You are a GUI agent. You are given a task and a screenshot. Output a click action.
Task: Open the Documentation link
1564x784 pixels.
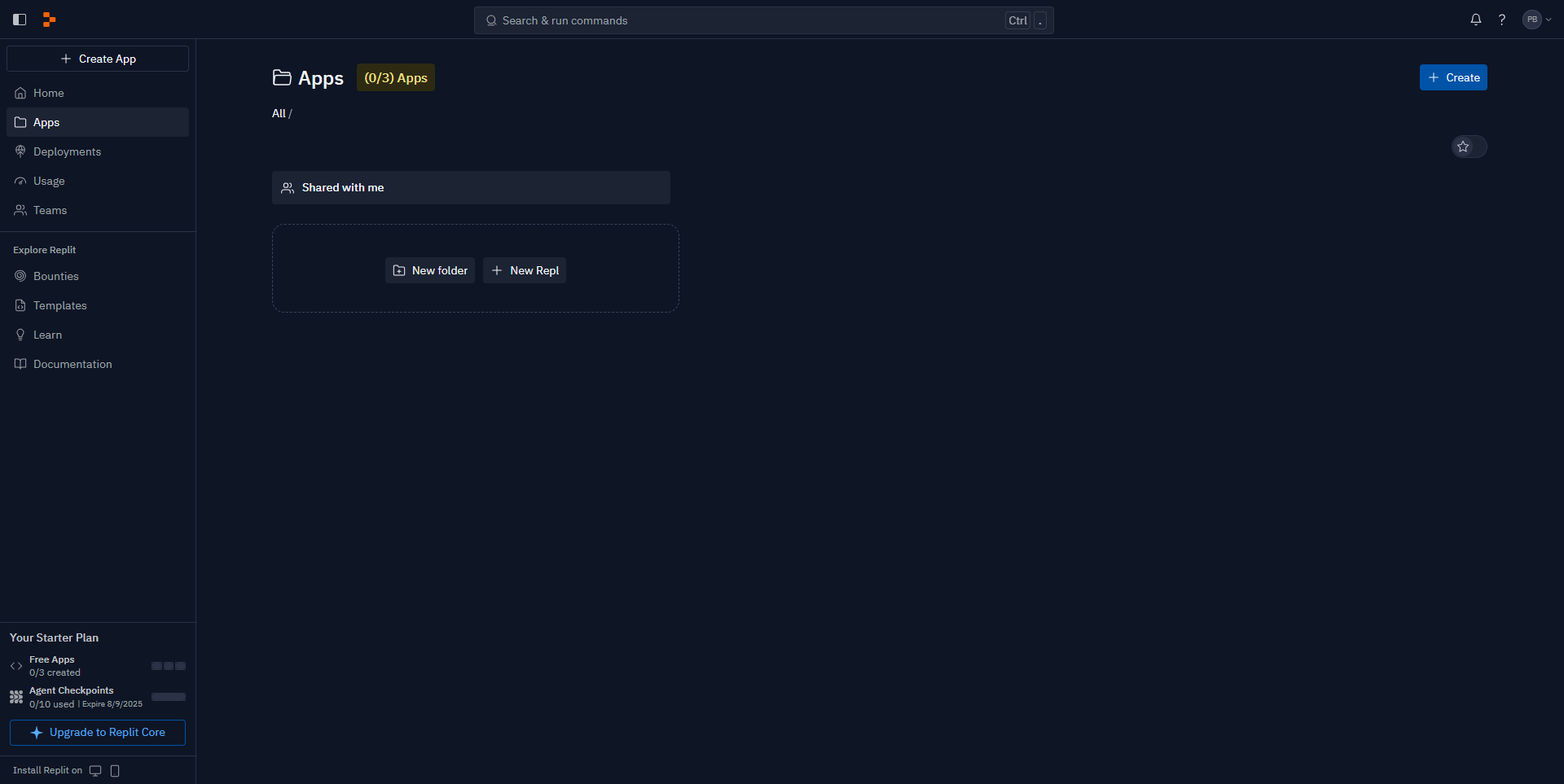tap(98, 364)
